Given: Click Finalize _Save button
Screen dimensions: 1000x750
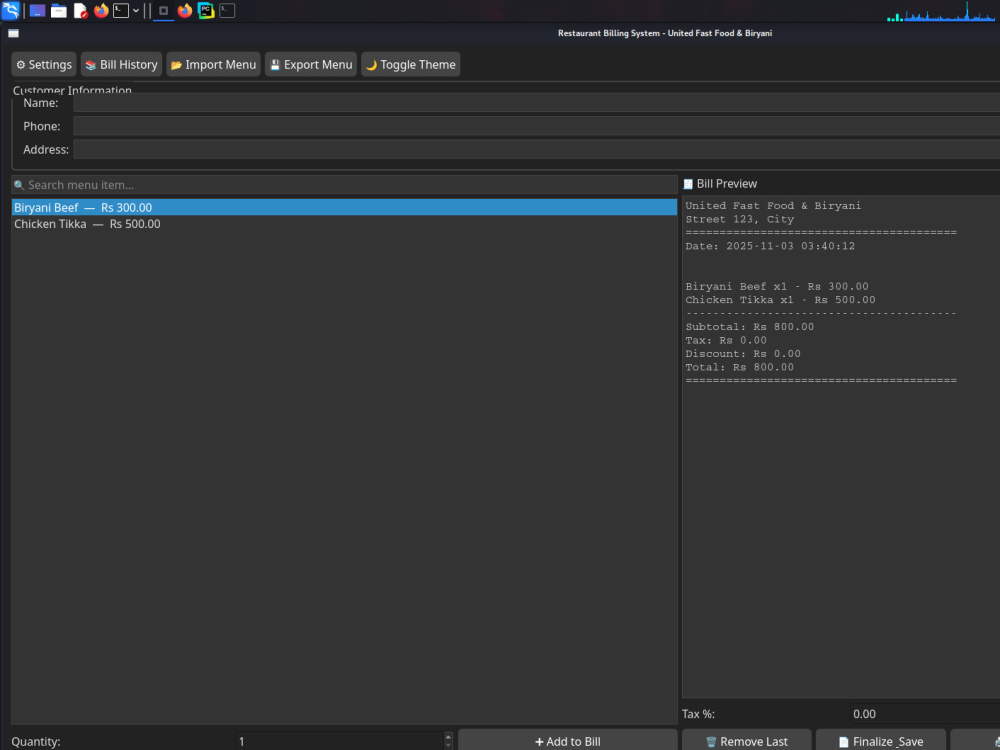Looking at the screenshot, I should click(881, 741).
